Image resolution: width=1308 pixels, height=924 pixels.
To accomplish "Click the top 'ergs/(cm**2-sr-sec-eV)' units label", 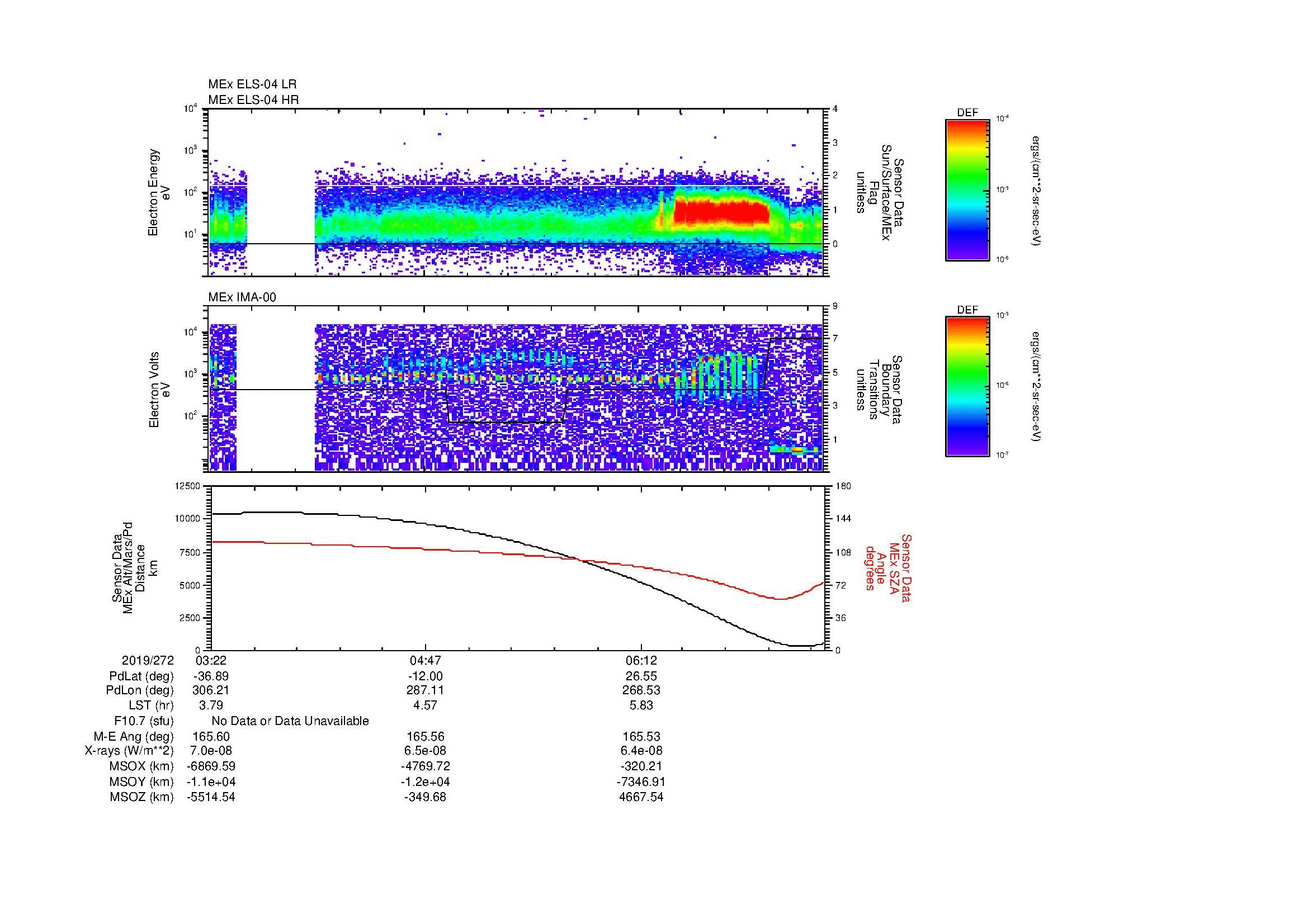I will [1035, 191].
